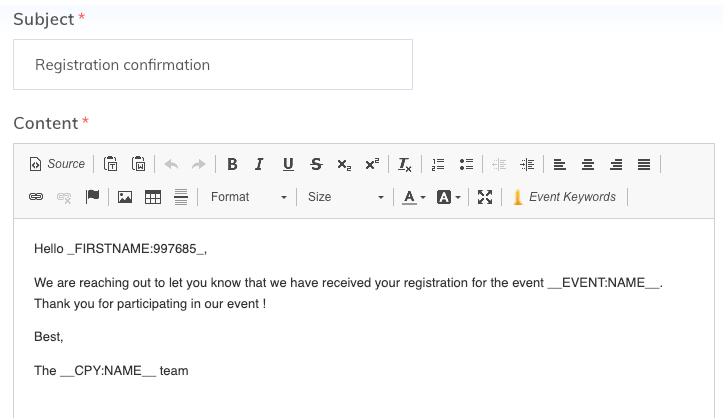Open Event Keywords menu
This screenshot has height=418, width=723.
(564, 197)
